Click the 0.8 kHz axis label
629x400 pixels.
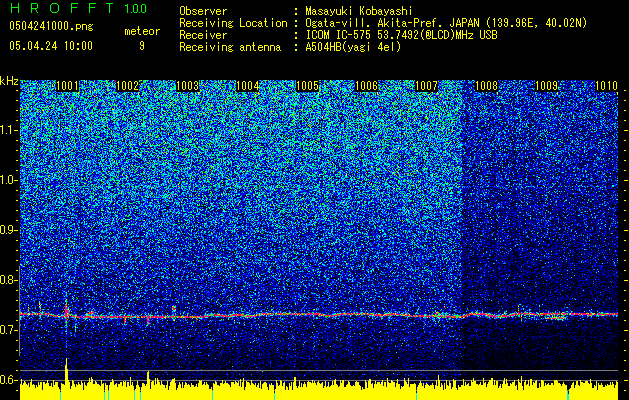[x=9, y=280]
